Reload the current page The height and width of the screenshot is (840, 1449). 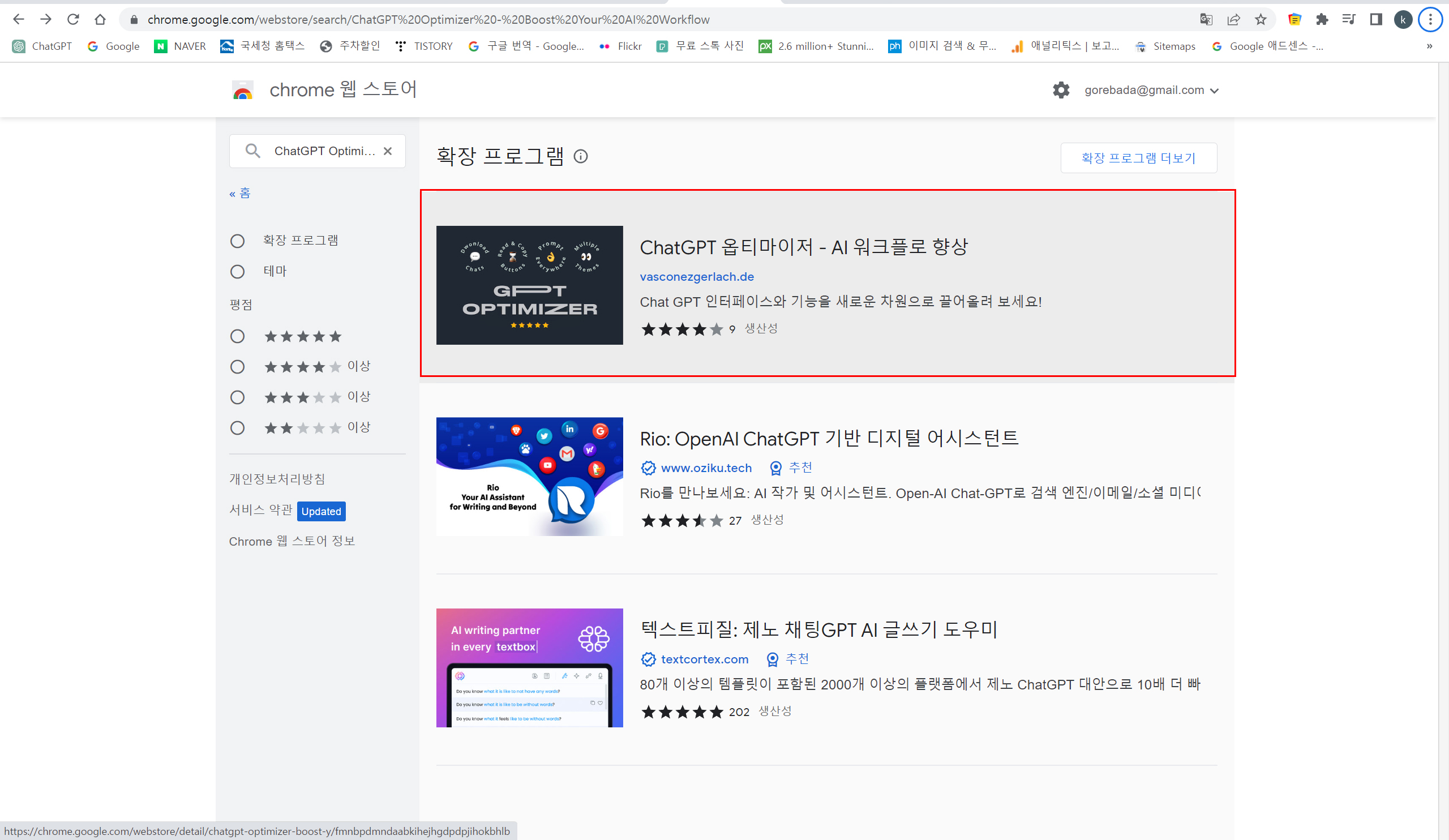[x=73, y=20]
